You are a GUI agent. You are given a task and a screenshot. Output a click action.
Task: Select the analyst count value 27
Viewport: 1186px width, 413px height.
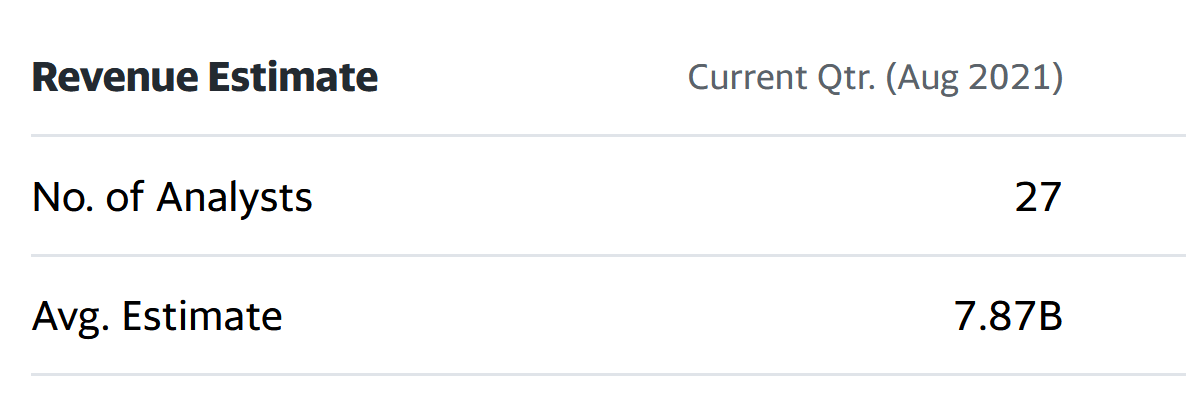(1039, 197)
